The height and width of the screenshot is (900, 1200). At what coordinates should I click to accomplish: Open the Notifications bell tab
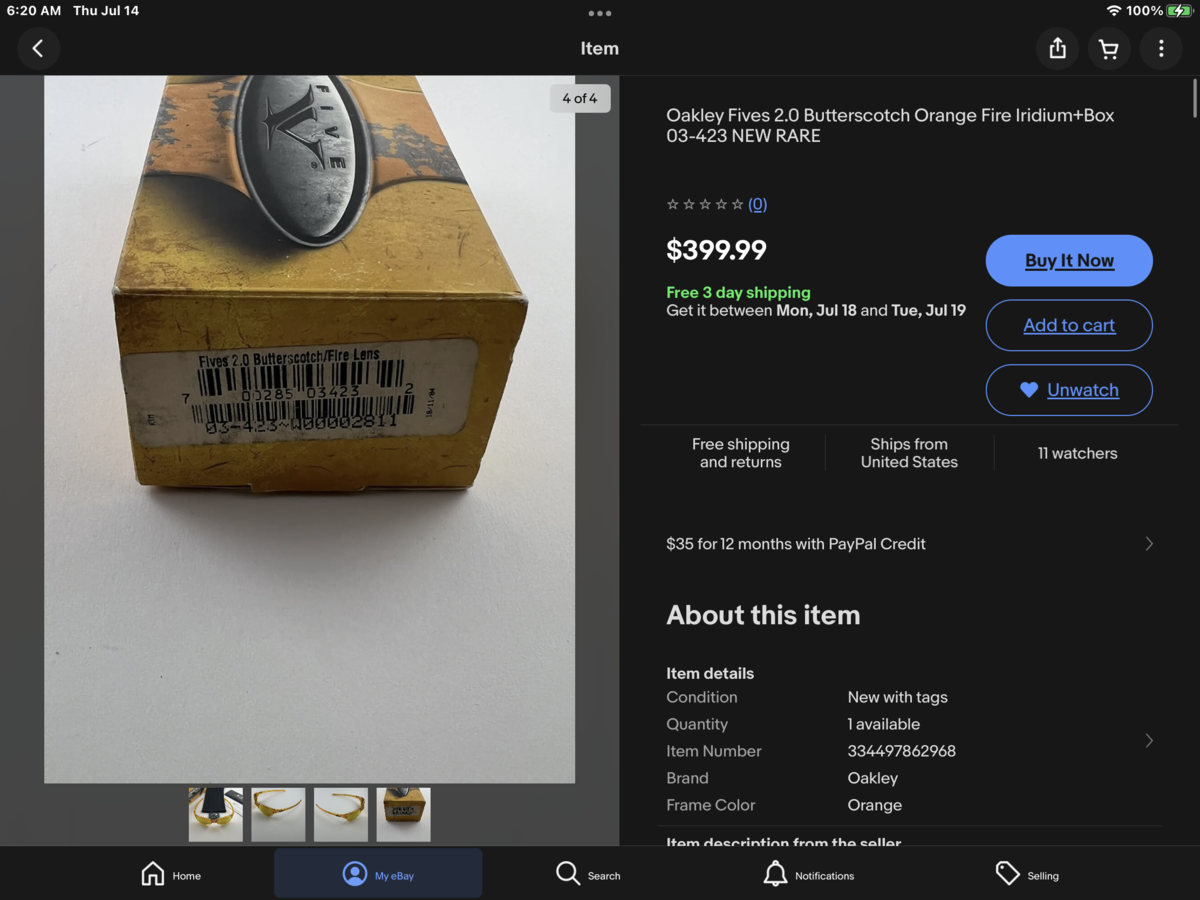coord(808,874)
